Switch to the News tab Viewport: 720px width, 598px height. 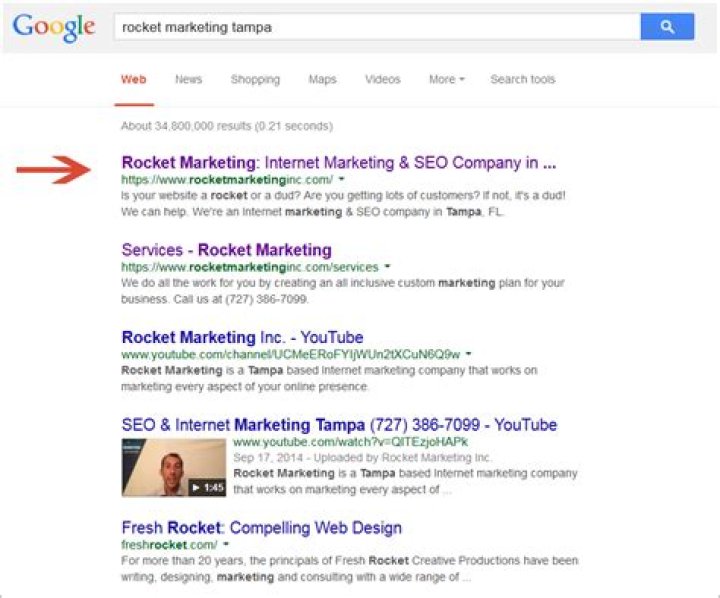click(x=188, y=80)
